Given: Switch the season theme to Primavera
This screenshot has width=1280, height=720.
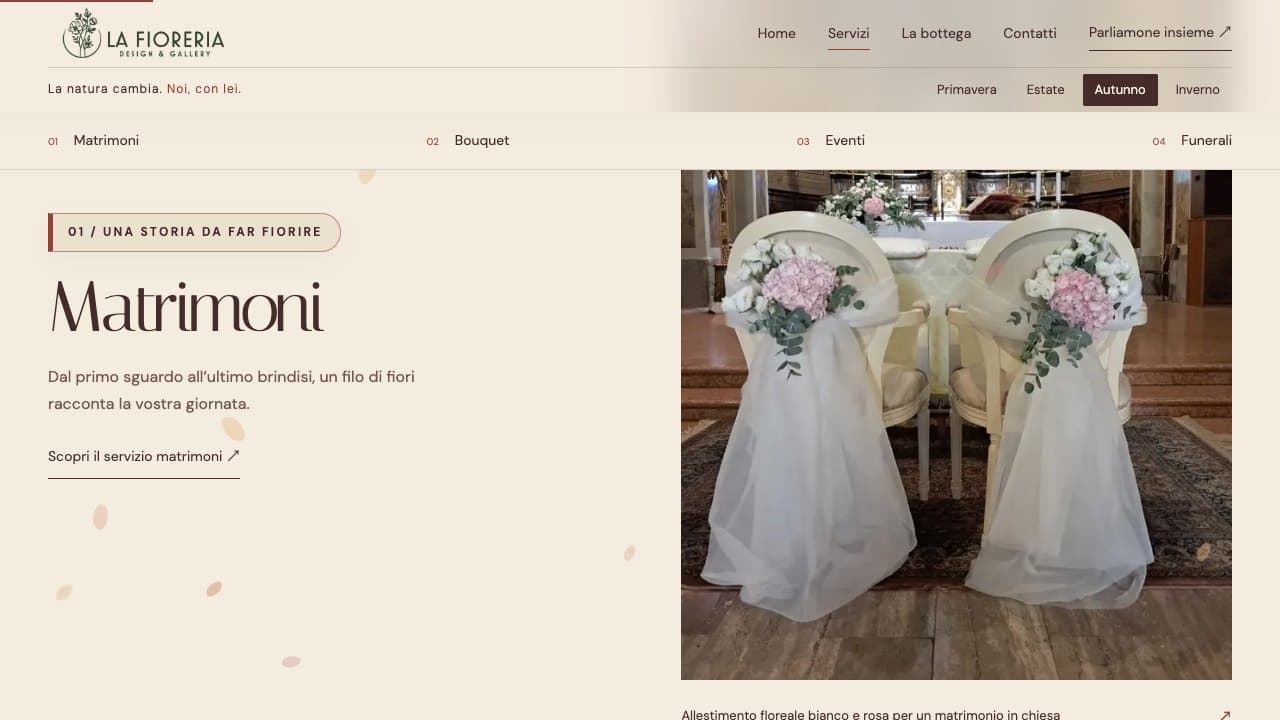Looking at the screenshot, I should [x=966, y=90].
